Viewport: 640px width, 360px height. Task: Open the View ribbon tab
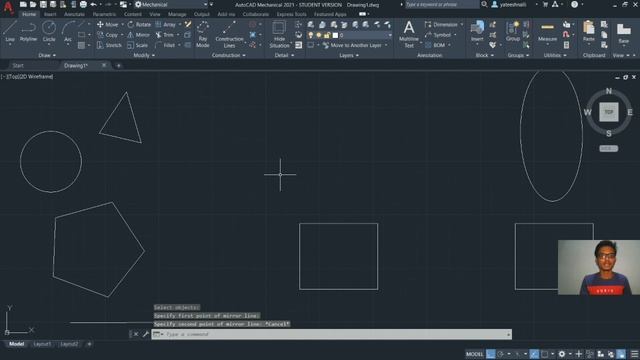154,14
